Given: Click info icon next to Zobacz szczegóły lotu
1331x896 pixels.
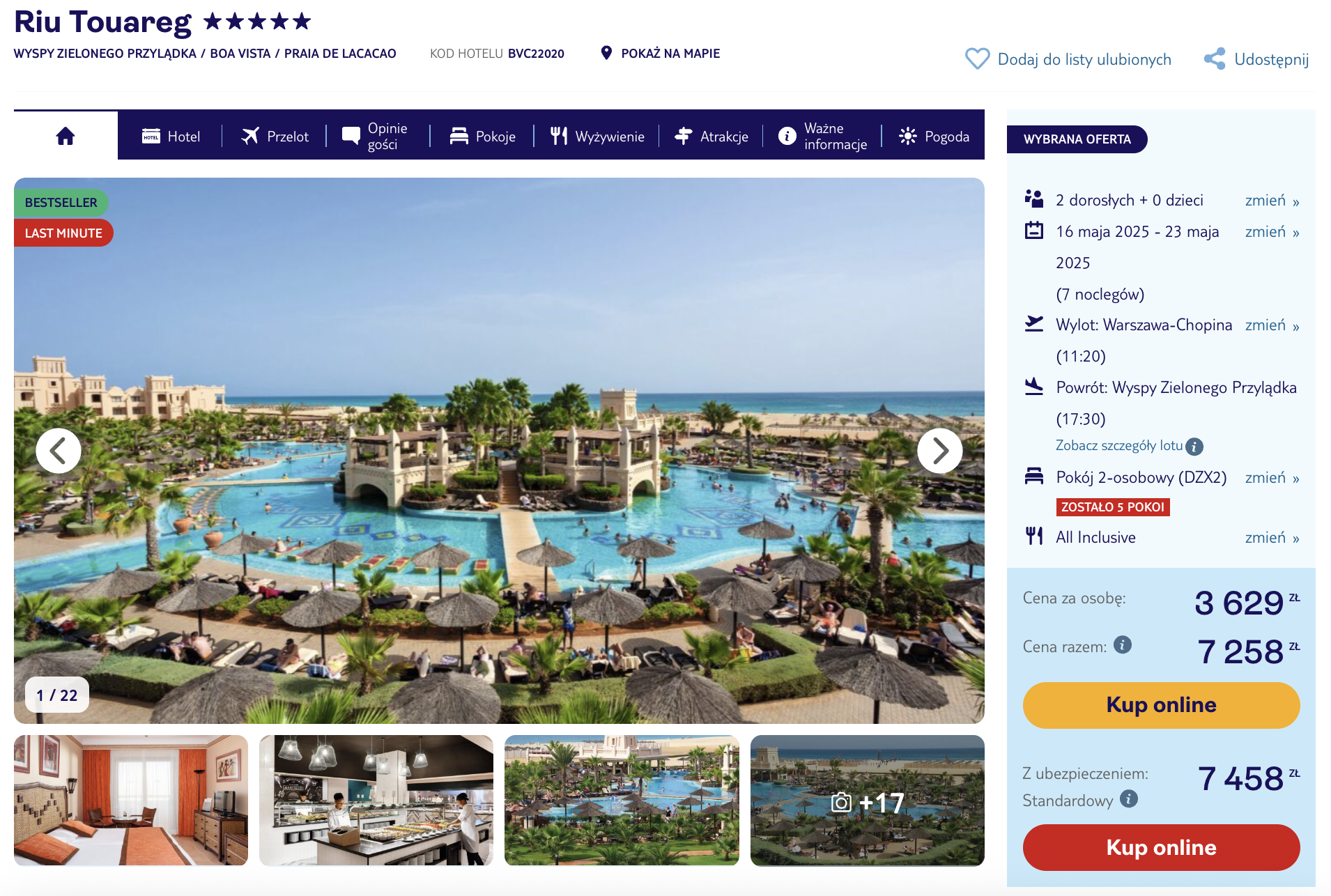Looking at the screenshot, I should (x=1194, y=447).
